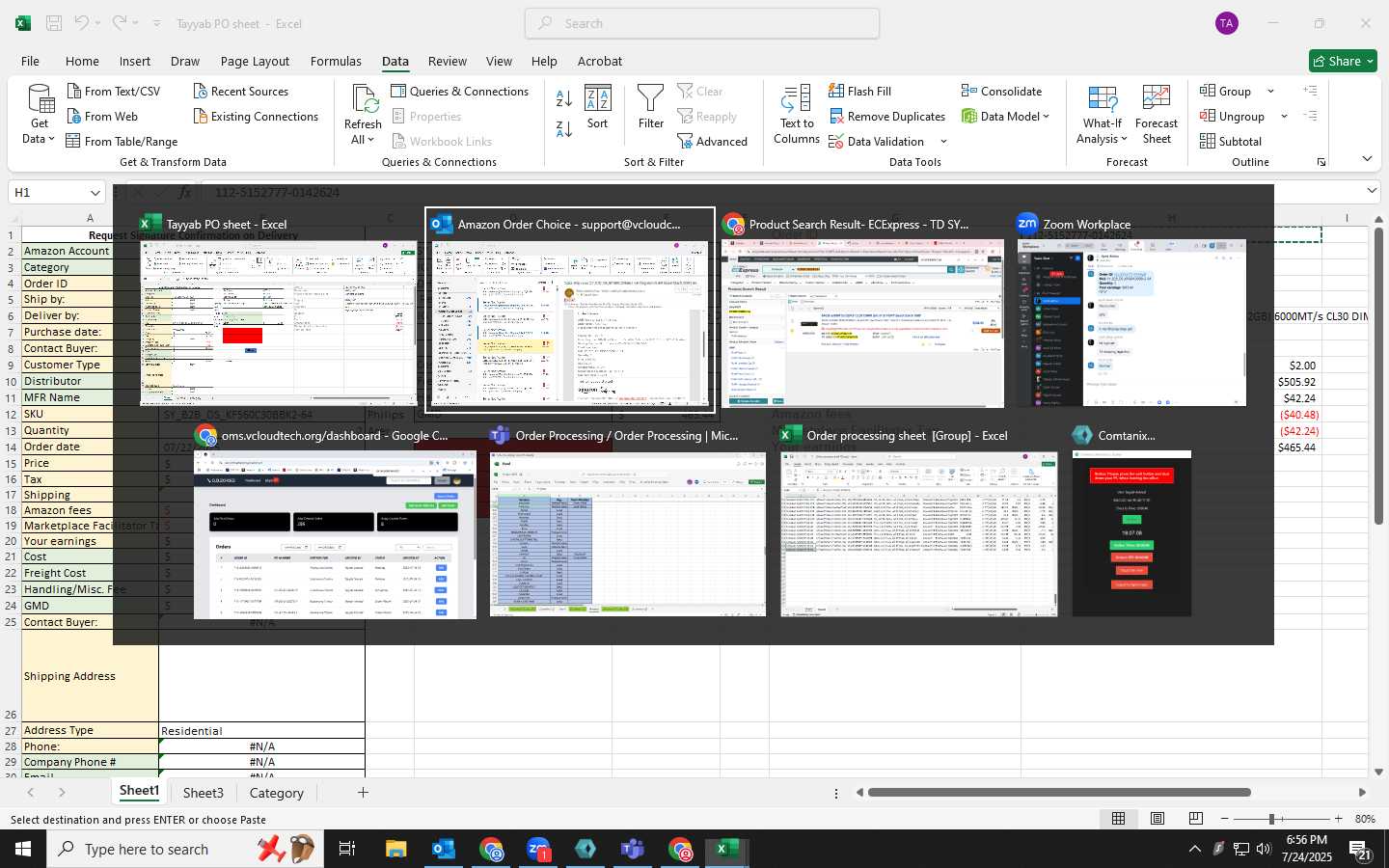Switch to Amazon Order Choice Outlook window
The height and width of the screenshot is (868, 1389).
570,310
